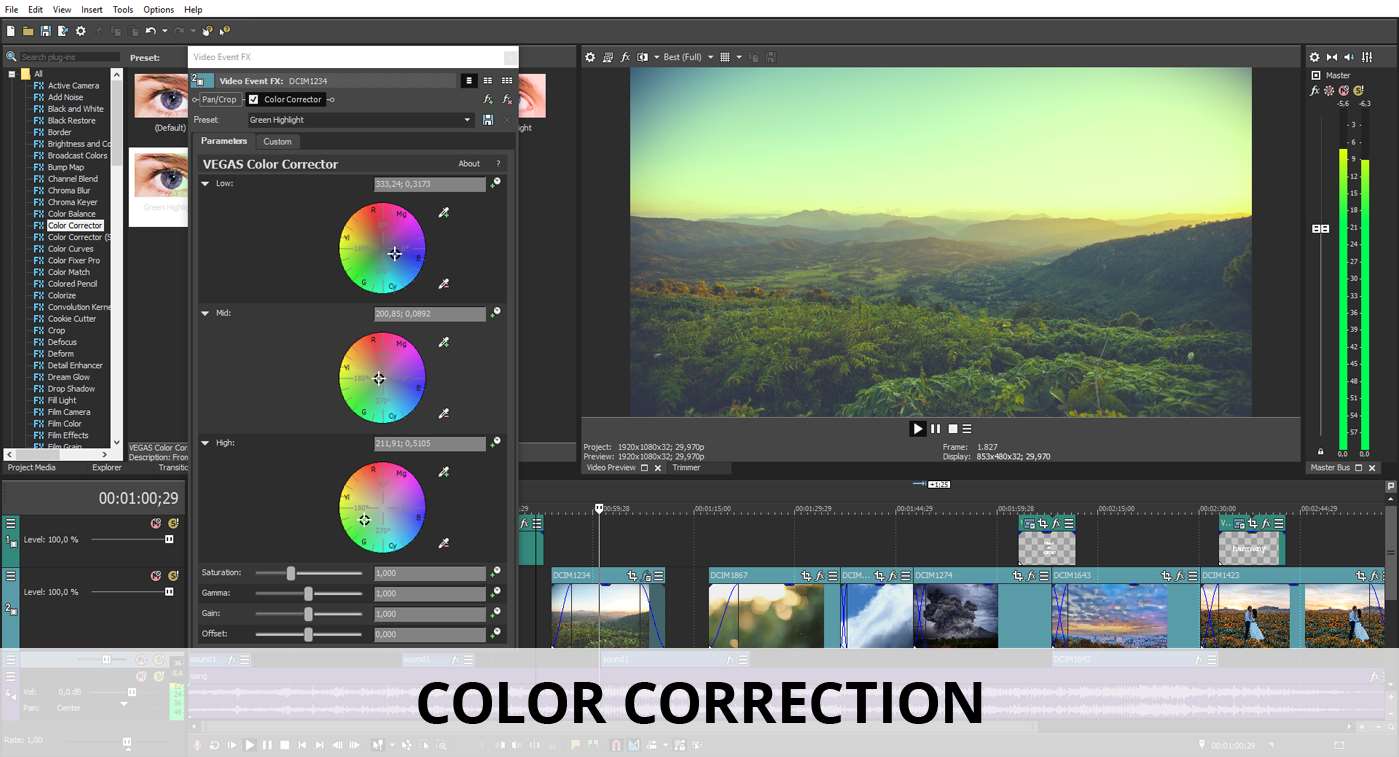Open video output FX in preview toolbar
Viewport: 1399px width, 757px height.
point(625,57)
